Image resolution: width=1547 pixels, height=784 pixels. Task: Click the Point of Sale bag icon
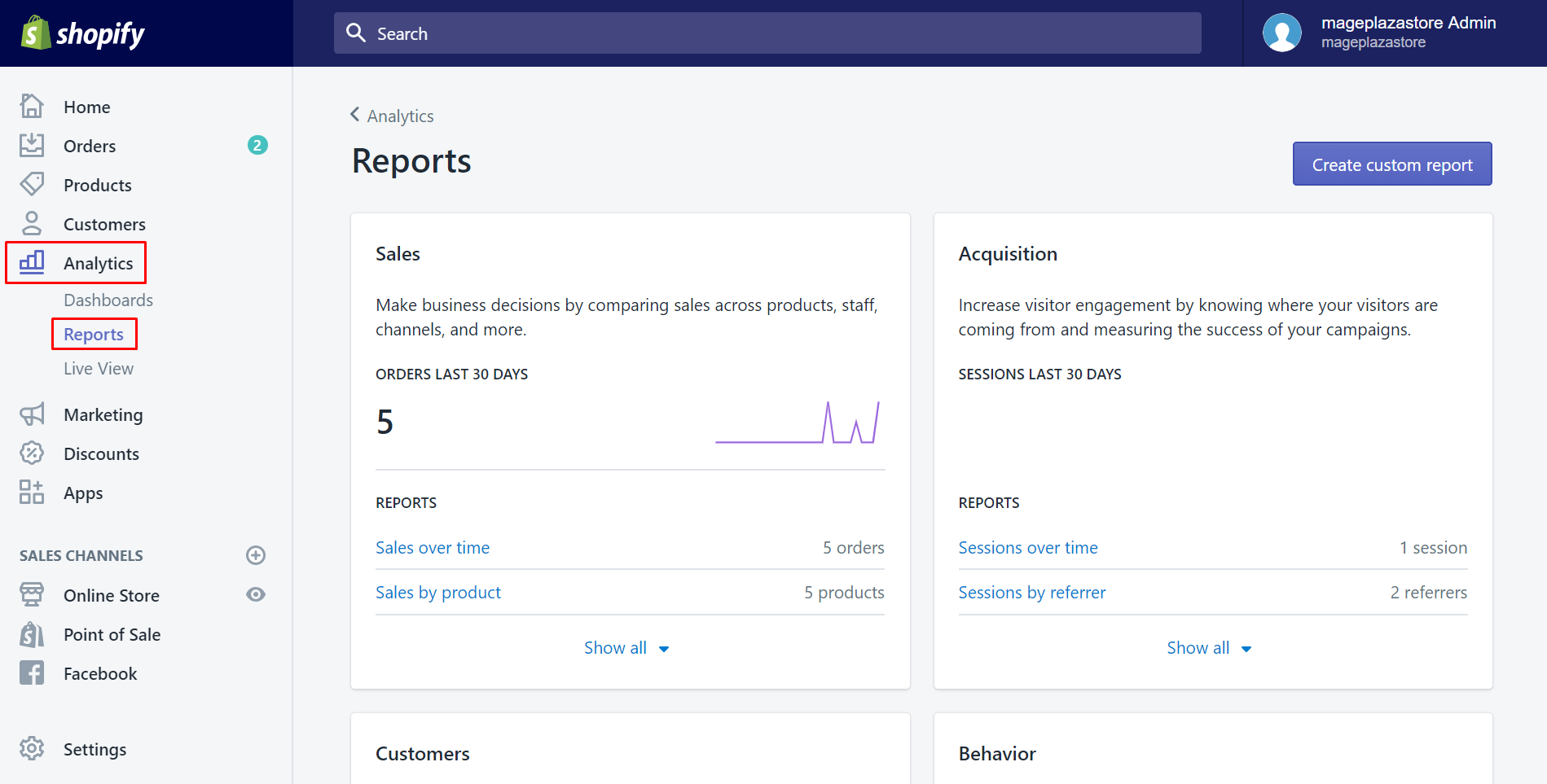[x=32, y=633]
